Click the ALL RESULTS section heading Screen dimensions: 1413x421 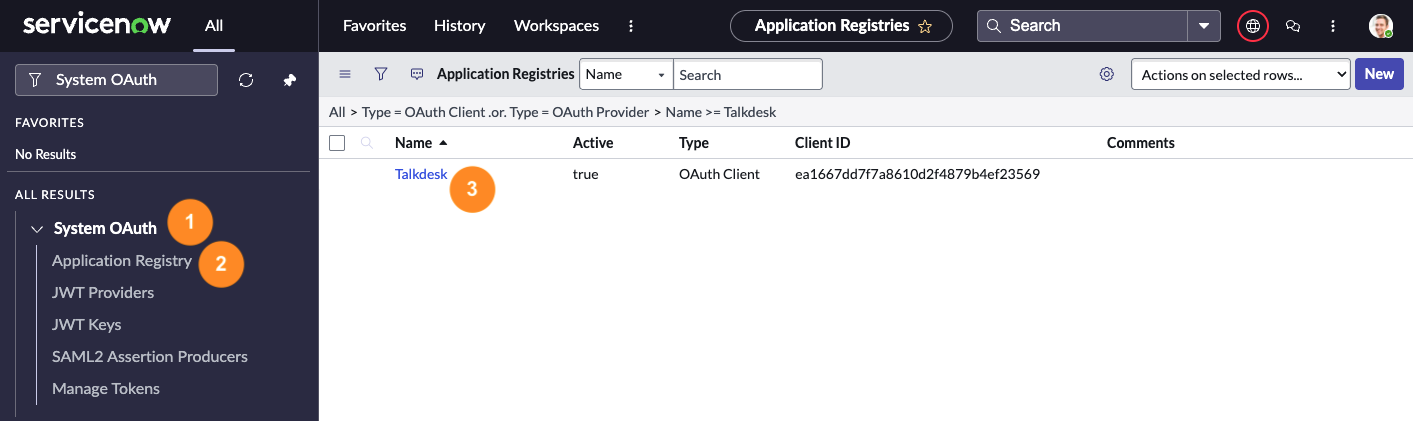[x=55, y=195]
